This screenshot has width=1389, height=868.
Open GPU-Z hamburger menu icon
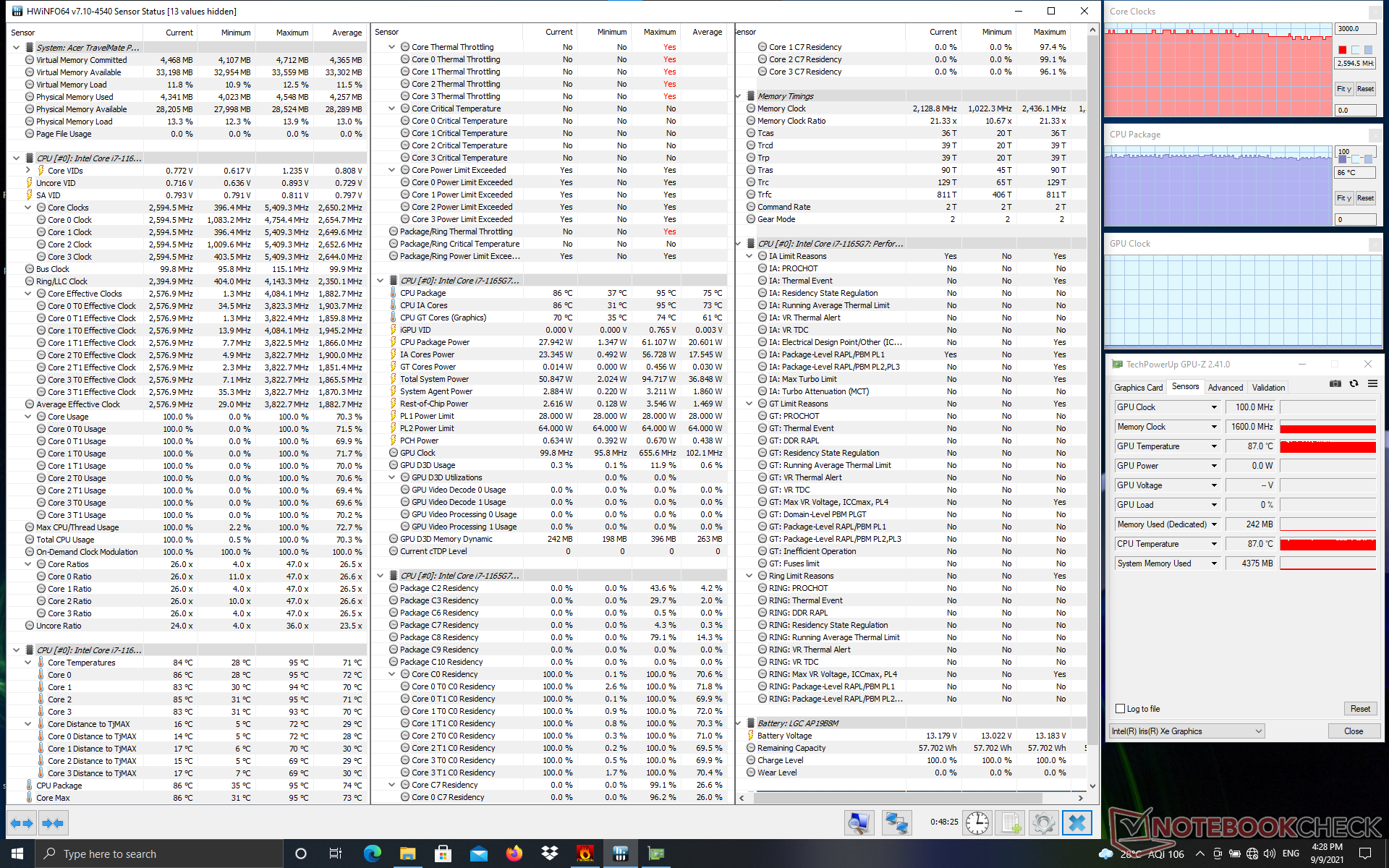coord(1372,384)
